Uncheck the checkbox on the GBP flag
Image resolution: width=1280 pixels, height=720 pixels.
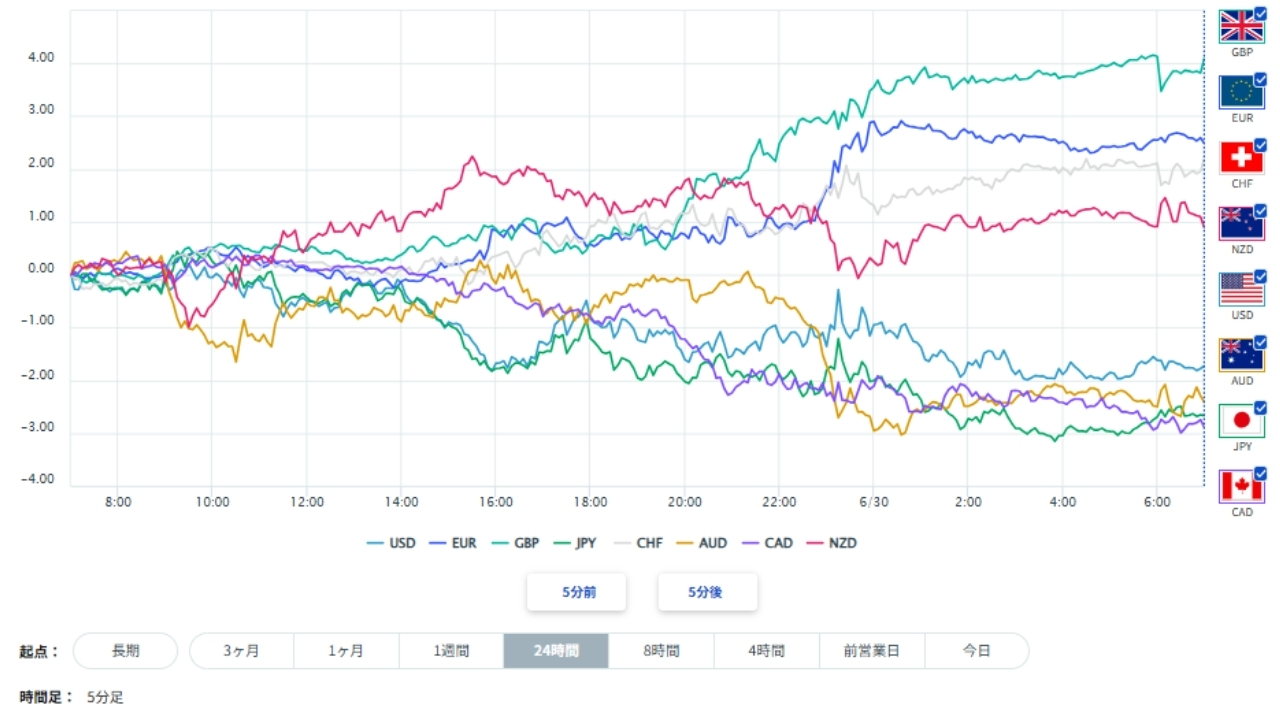1260,13
